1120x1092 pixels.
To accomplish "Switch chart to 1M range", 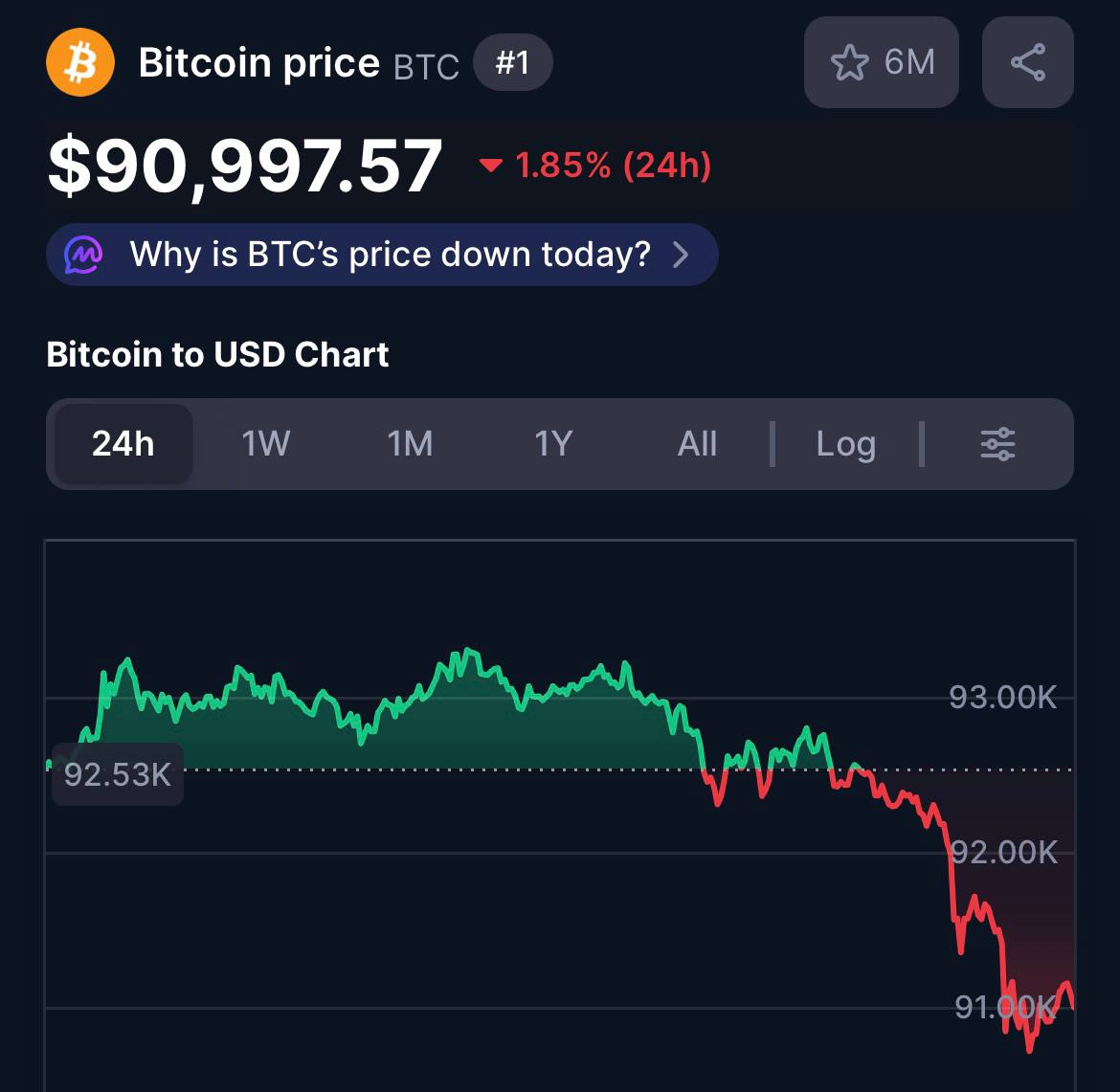I will tap(410, 444).
